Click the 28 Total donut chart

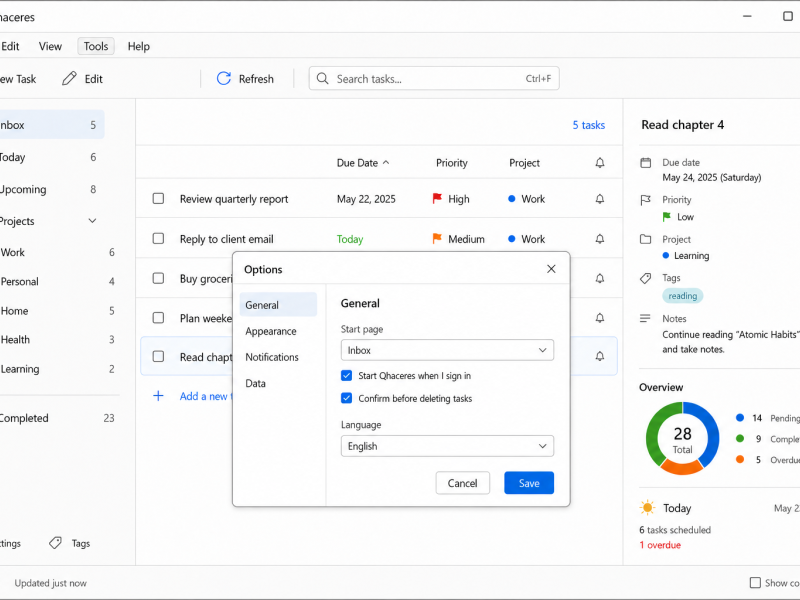pos(682,438)
